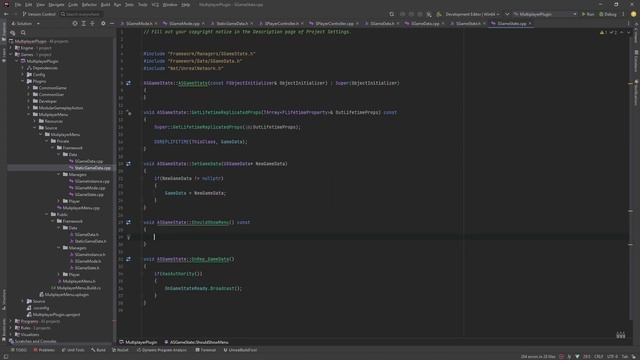Expand the ModularGameplayActors folder
Image resolution: width=640 pixels, height=360 pixels.
click(x=29, y=108)
